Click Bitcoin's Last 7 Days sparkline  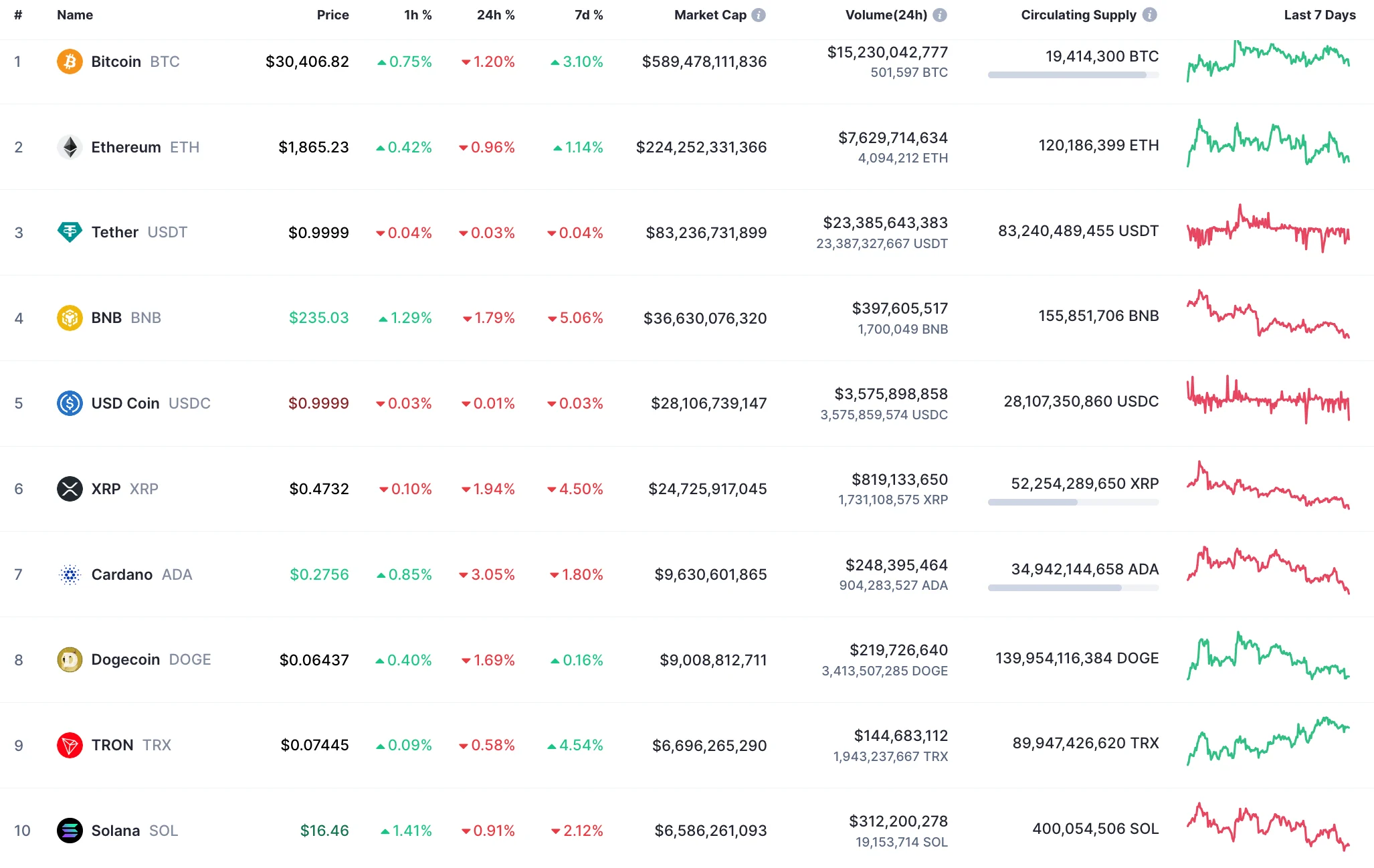point(1268,61)
